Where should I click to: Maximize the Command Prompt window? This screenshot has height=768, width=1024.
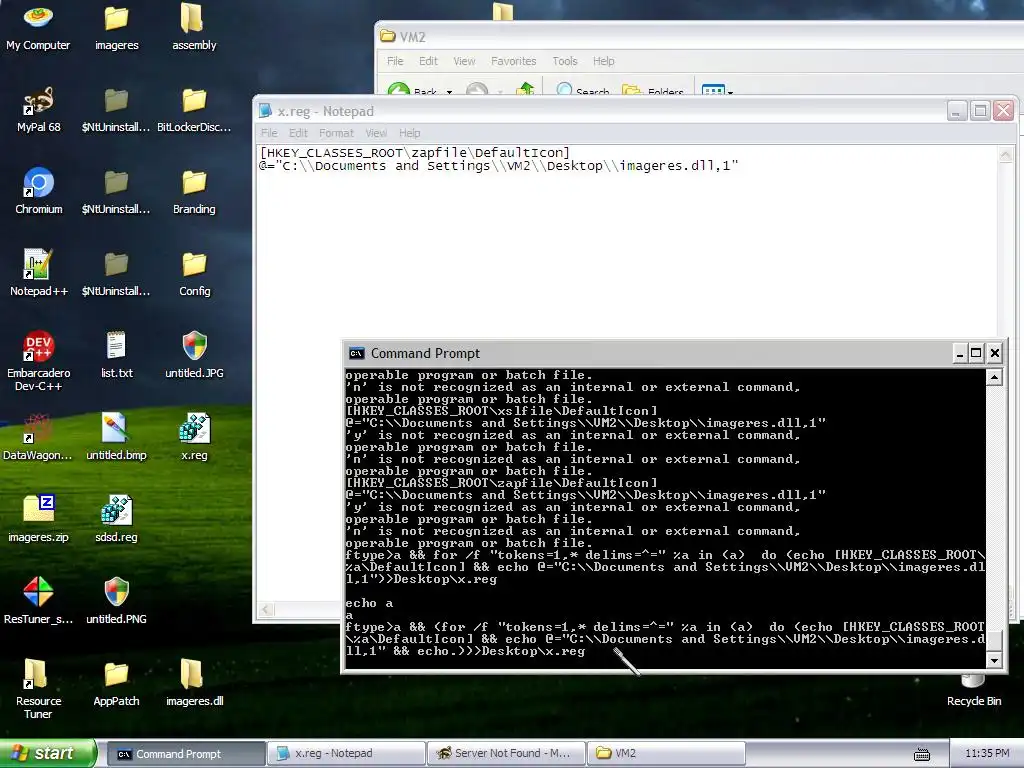tap(976, 353)
